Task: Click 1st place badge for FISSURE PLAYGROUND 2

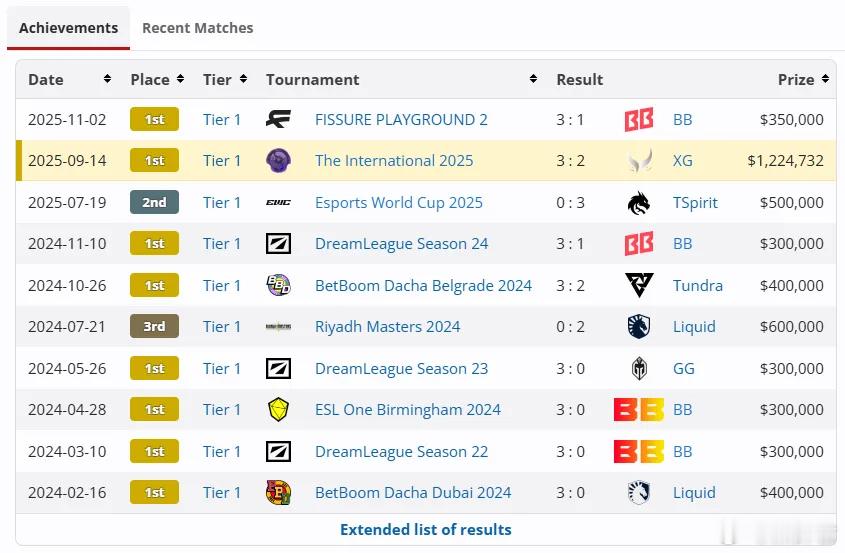Action: tap(154, 119)
